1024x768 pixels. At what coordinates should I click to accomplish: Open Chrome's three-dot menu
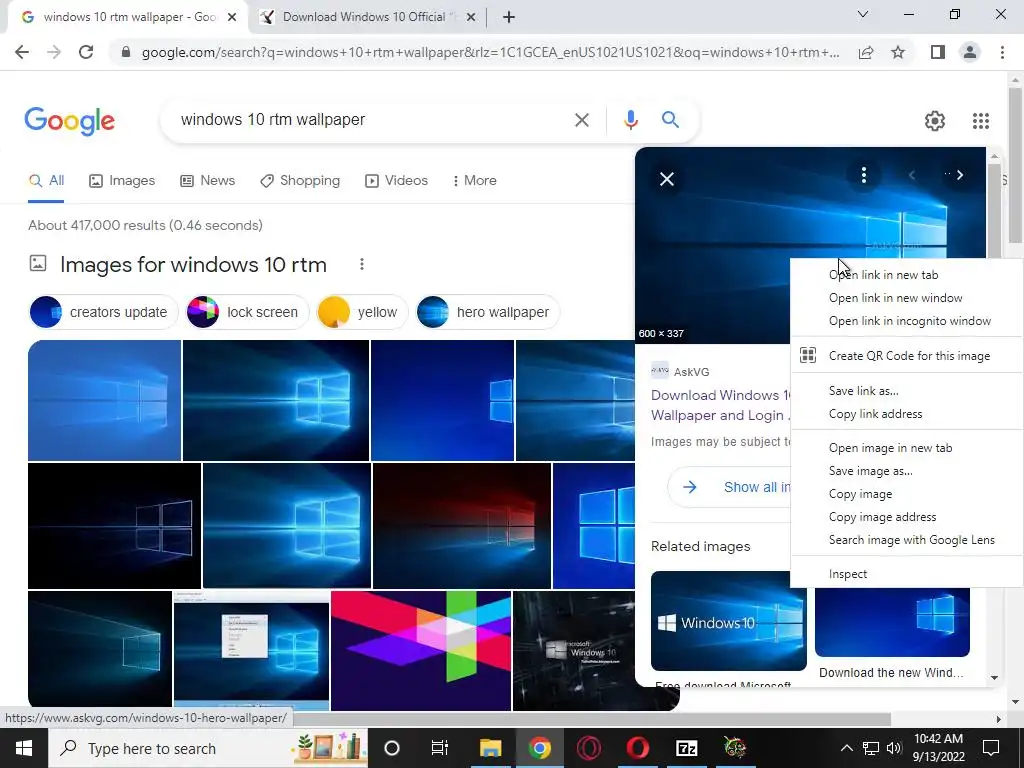pyautogui.click(x=1002, y=52)
